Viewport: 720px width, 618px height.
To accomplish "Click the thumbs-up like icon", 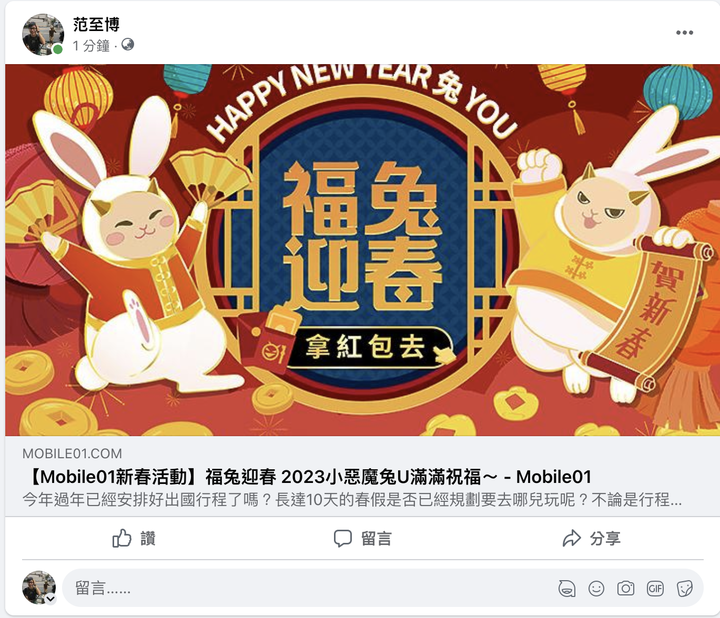I will 122,538.
